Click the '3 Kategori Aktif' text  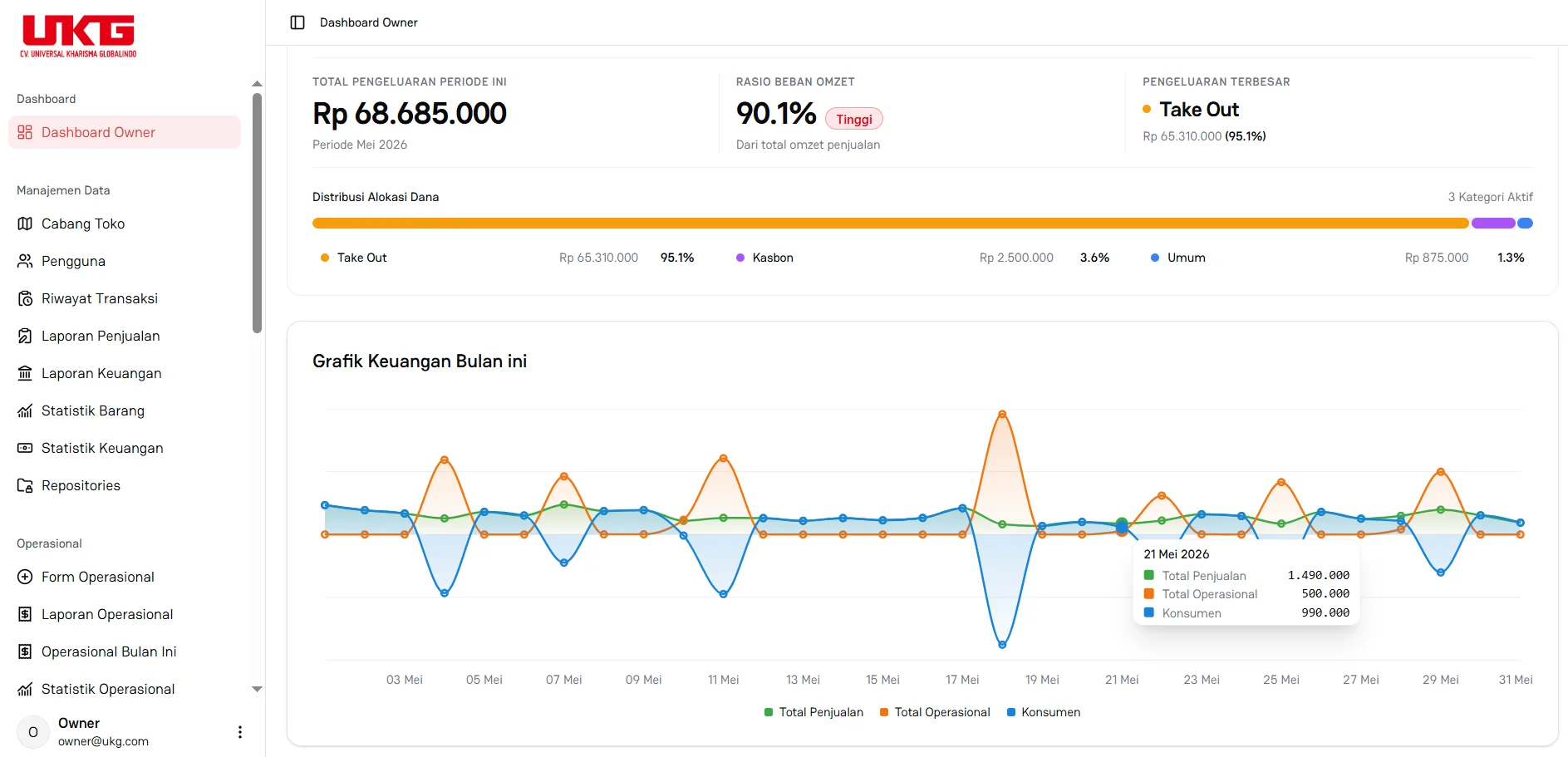[x=1491, y=197]
